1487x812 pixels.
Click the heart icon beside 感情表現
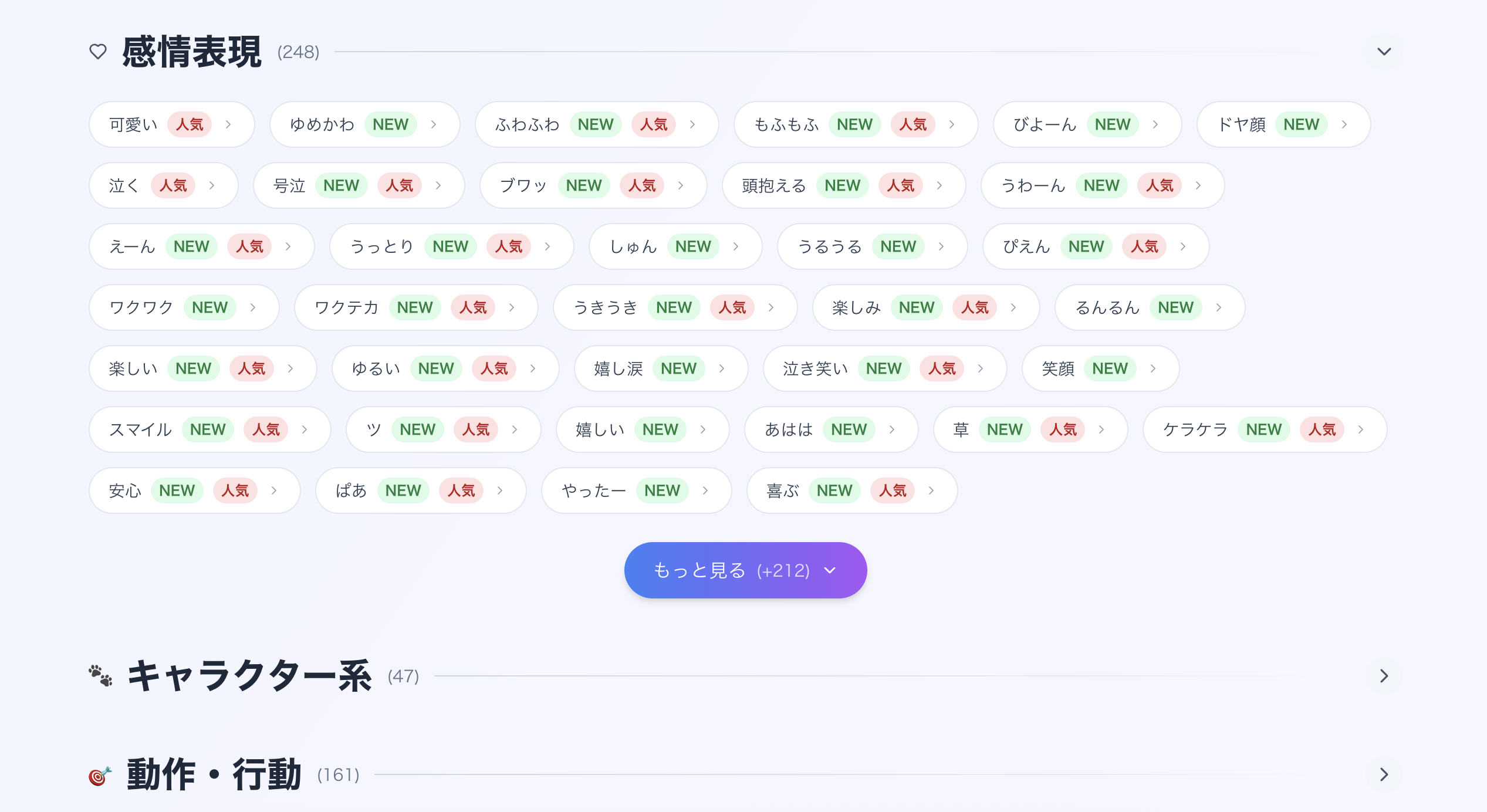(x=98, y=52)
